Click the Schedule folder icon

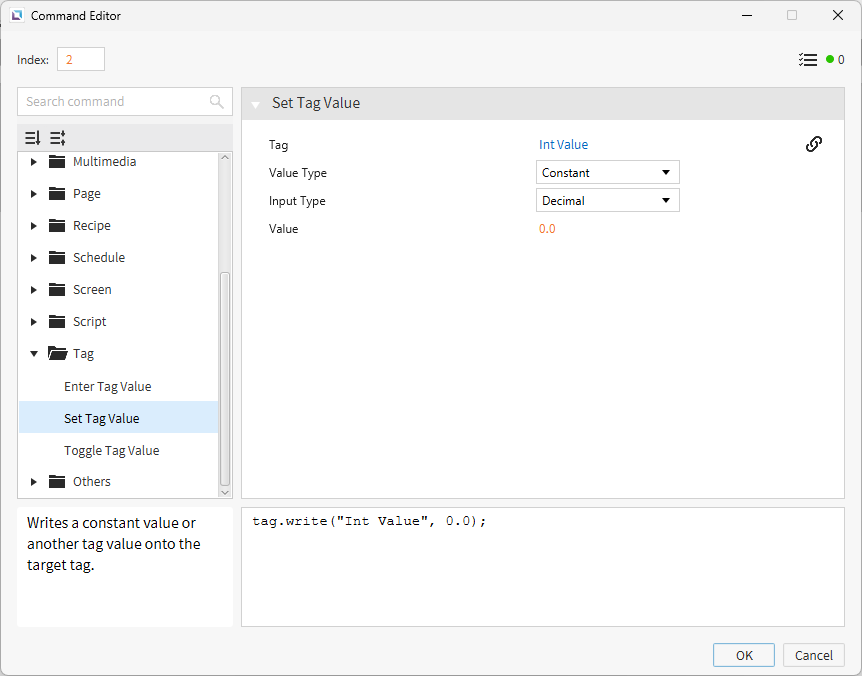coord(57,257)
